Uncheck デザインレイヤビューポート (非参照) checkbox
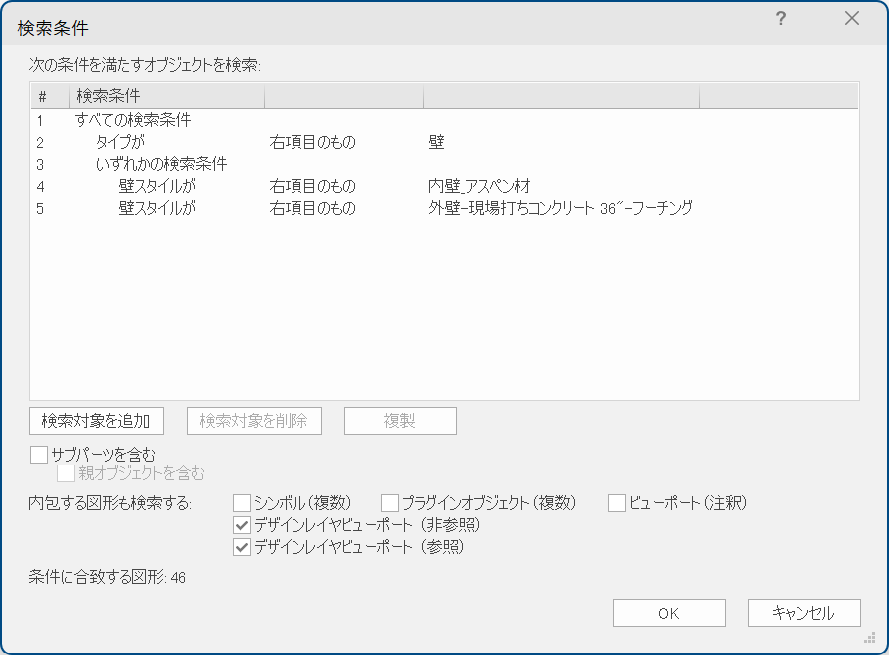This screenshot has width=889, height=655. point(242,524)
